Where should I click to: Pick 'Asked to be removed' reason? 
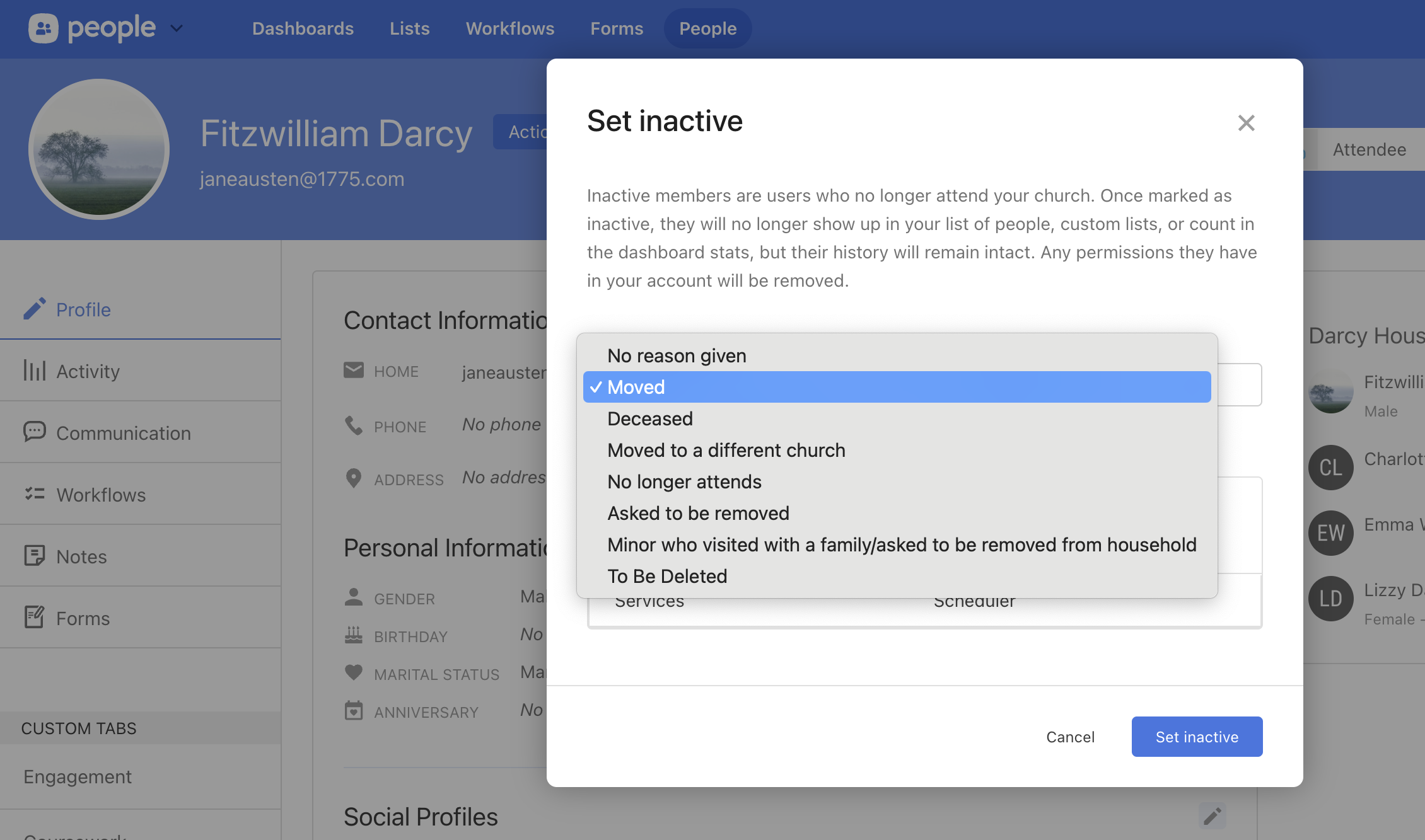pos(698,513)
